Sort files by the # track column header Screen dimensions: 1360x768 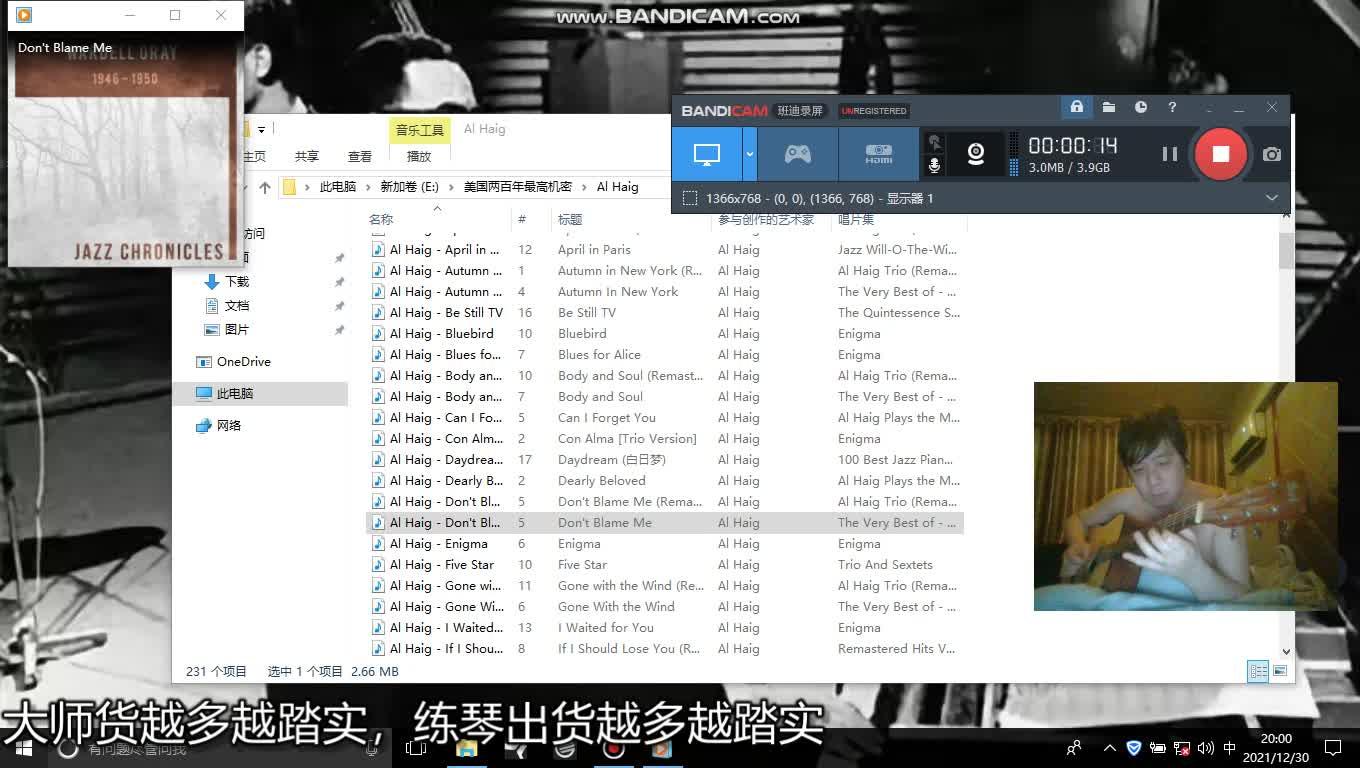pyautogui.click(x=522, y=219)
